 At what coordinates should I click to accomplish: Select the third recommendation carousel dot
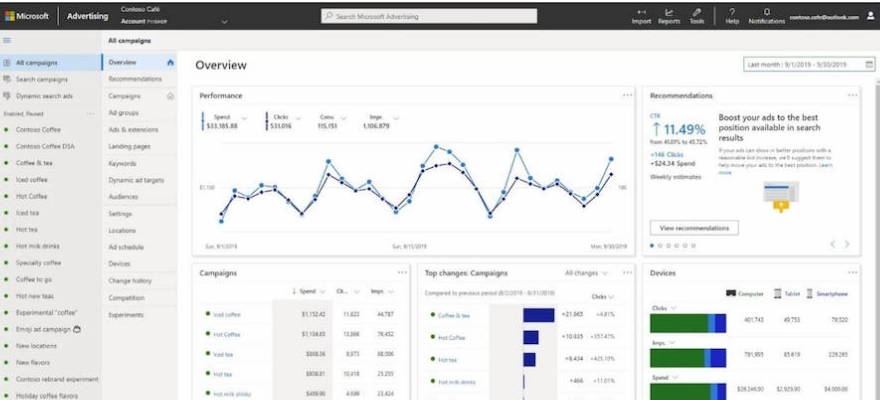point(668,245)
